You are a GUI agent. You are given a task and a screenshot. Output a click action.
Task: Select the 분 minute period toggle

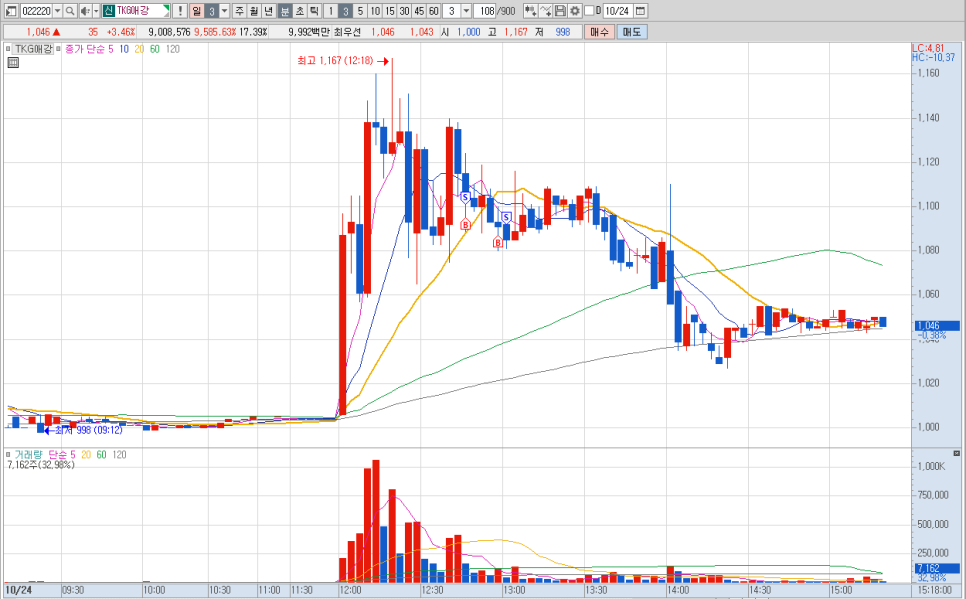[x=285, y=11]
